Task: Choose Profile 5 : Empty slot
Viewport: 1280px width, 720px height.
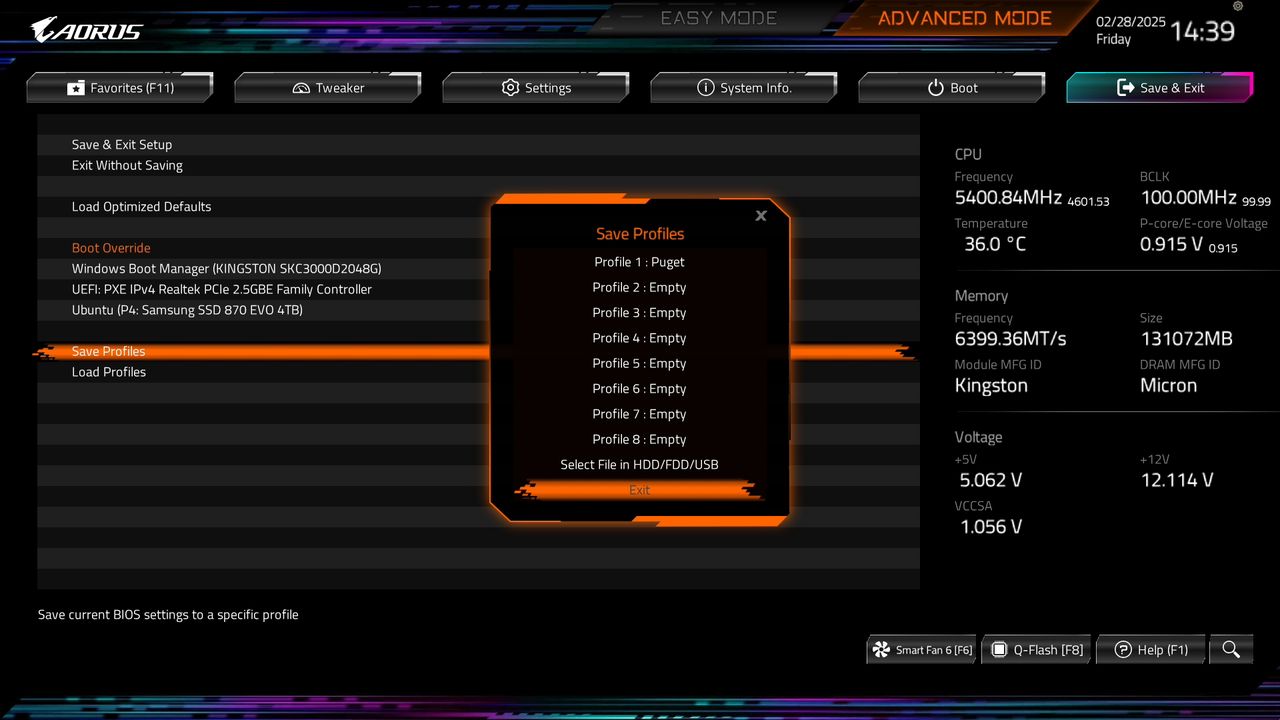Action: tap(640, 363)
